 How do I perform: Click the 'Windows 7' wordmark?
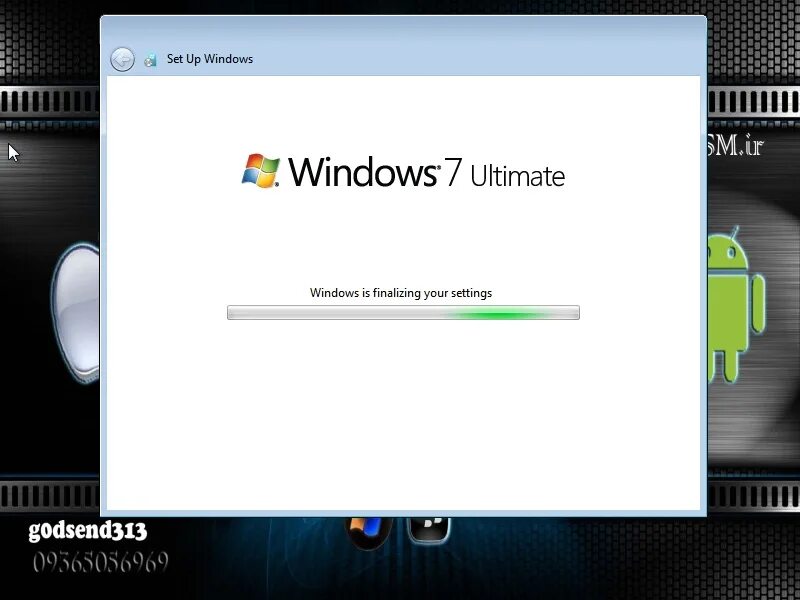coord(375,171)
